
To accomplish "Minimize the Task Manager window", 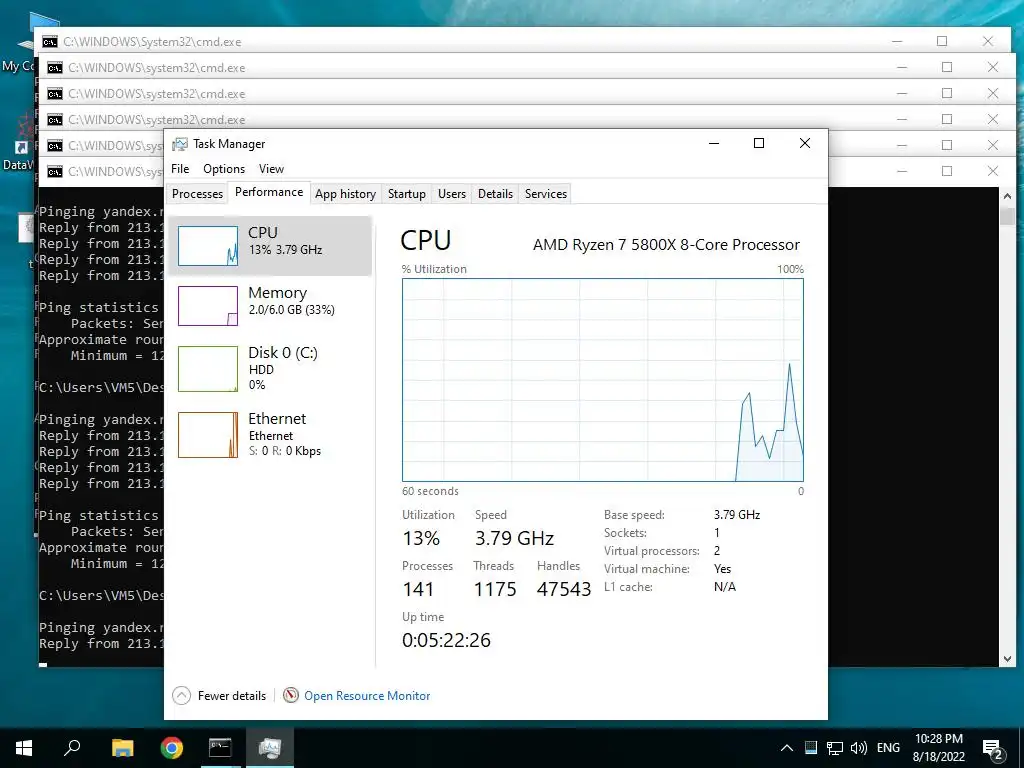I will pos(714,144).
